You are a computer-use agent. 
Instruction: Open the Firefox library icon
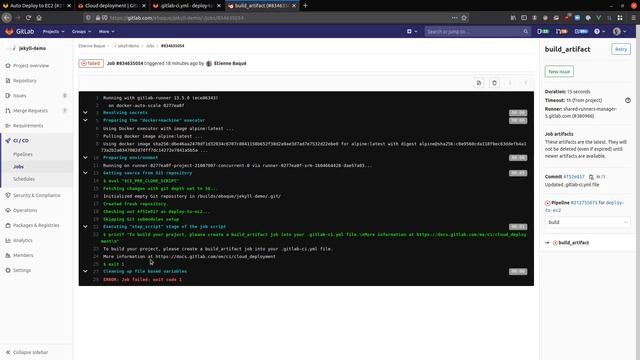click(x=513, y=18)
